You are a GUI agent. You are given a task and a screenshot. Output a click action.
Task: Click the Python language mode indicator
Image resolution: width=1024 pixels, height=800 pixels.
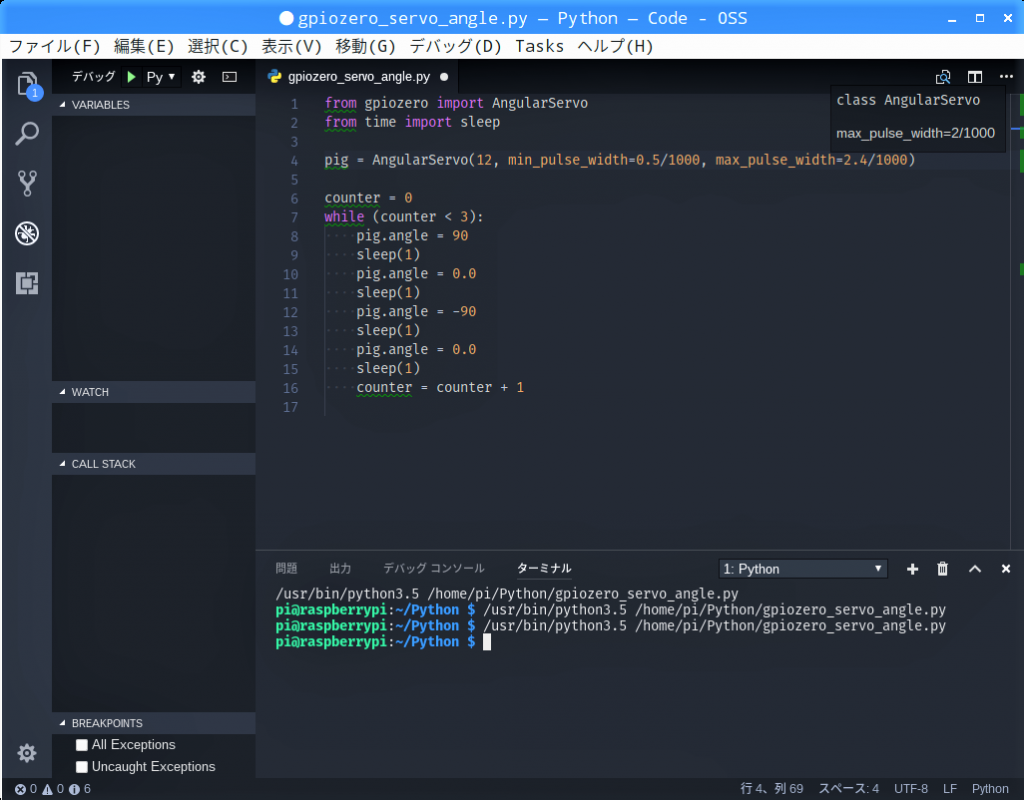tap(989, 789)
